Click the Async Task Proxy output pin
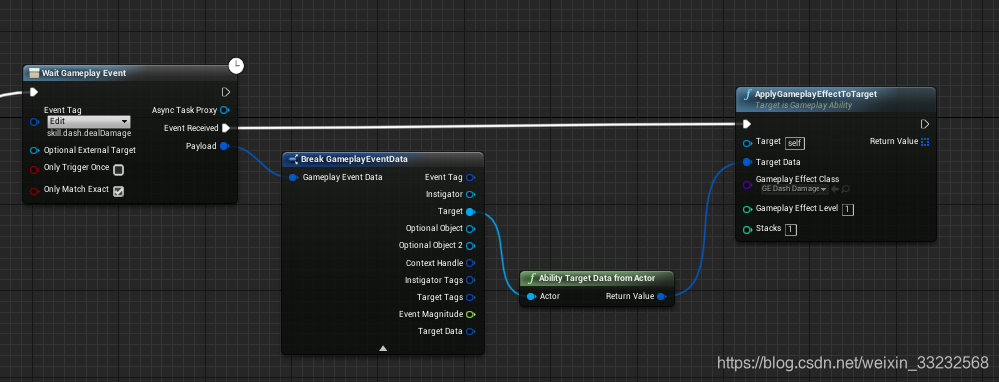The image size is (999, 382). coord(224,110)
